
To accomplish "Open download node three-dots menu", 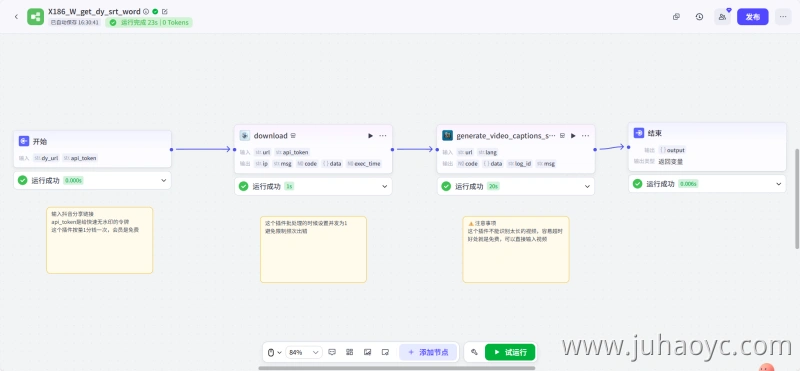I will coord(383,136).
